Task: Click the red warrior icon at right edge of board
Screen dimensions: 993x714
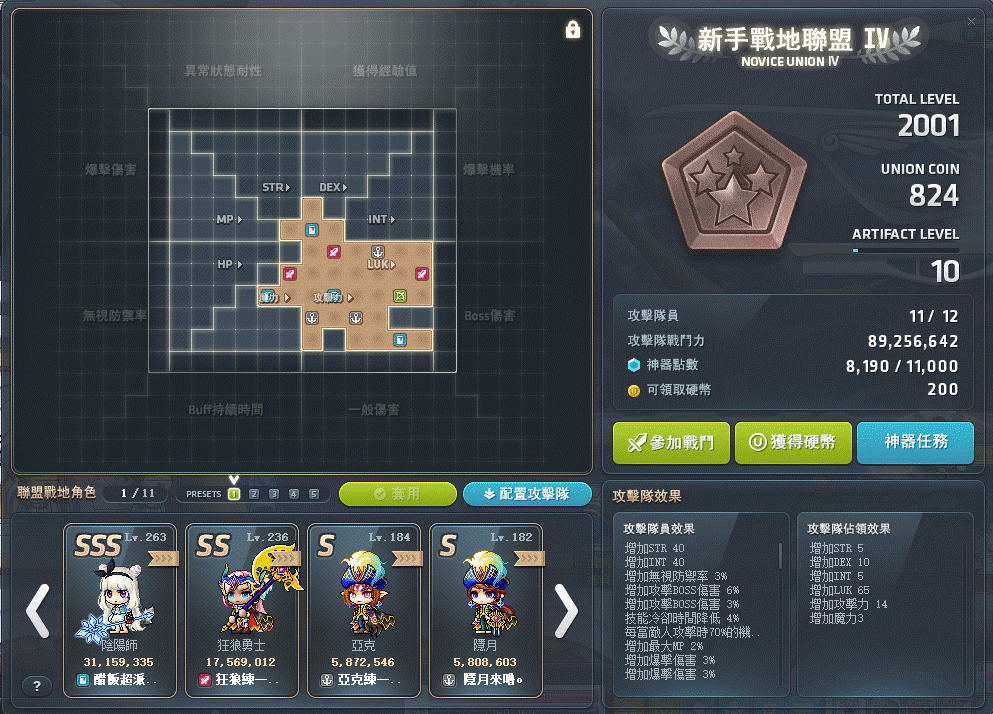Action: (x=422, y=274)
